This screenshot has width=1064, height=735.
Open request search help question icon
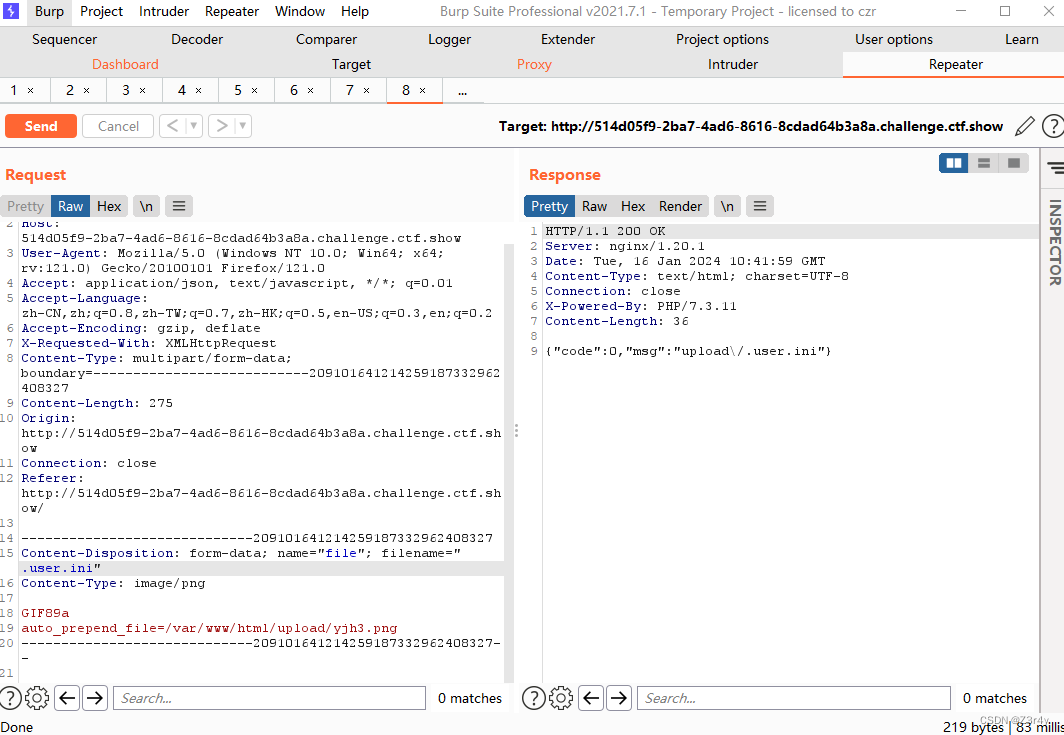point(10,698)
